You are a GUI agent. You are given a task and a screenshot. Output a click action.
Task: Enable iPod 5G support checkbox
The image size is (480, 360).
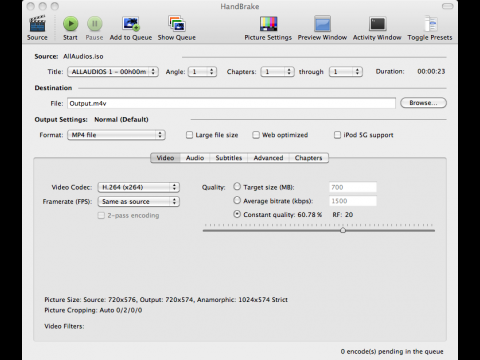(x=337, y=135)
